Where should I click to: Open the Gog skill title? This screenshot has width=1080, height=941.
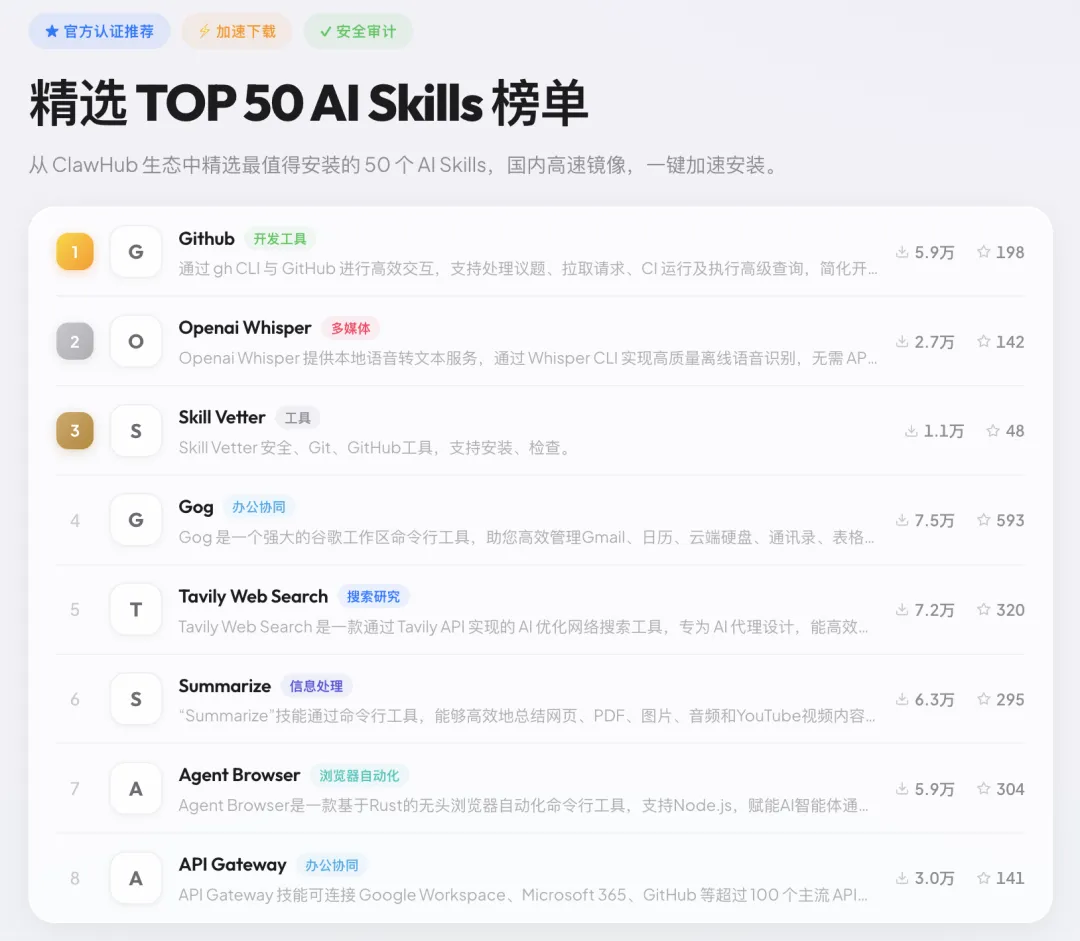[x=196, y=507]
